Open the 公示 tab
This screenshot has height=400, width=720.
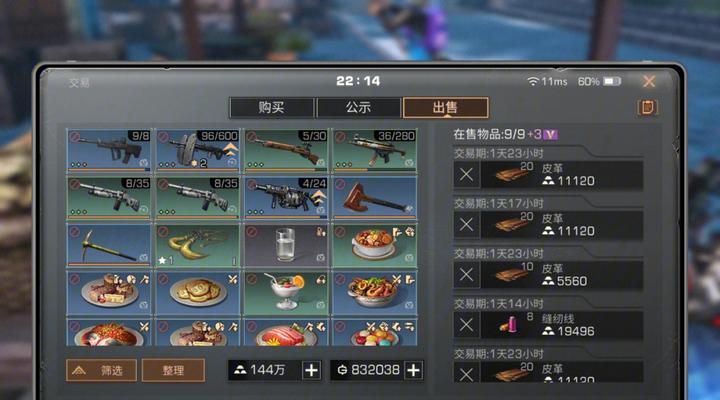pos(358,107)
